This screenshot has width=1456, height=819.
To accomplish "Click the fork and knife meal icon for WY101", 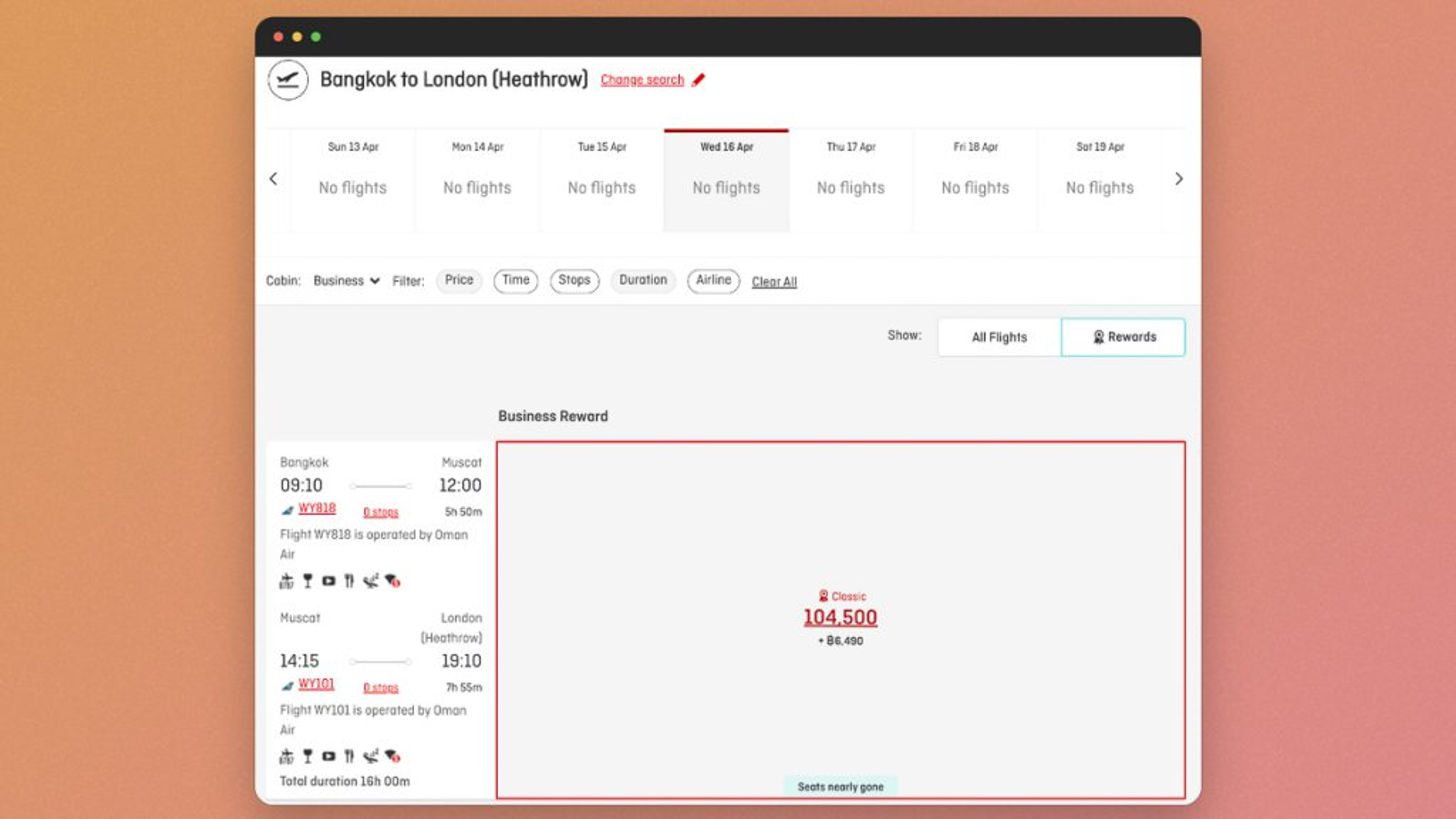I will pos(349,756).
